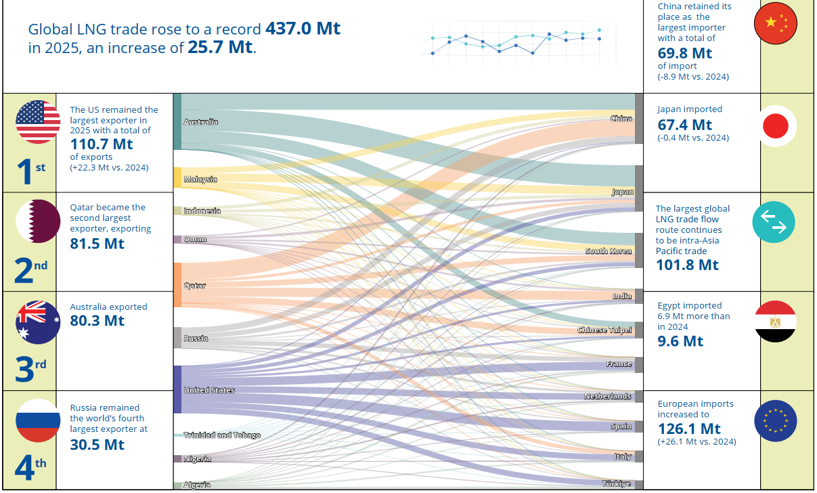817x493 pixels.
Task: Click the Russia exporter label
Action: pyautogui.click(x=196, y=339)
